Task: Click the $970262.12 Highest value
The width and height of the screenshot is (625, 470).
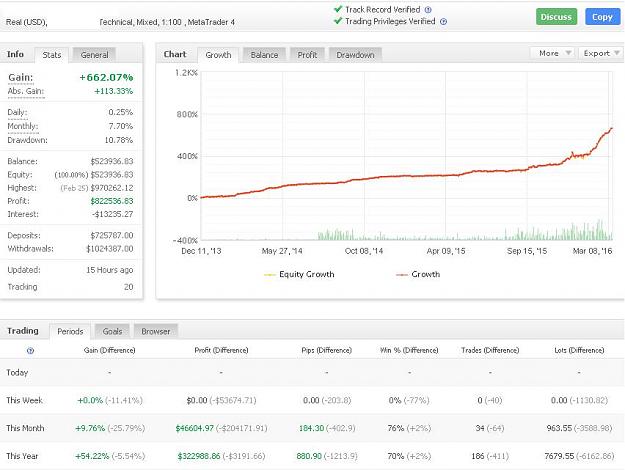Action: point(112,188)
